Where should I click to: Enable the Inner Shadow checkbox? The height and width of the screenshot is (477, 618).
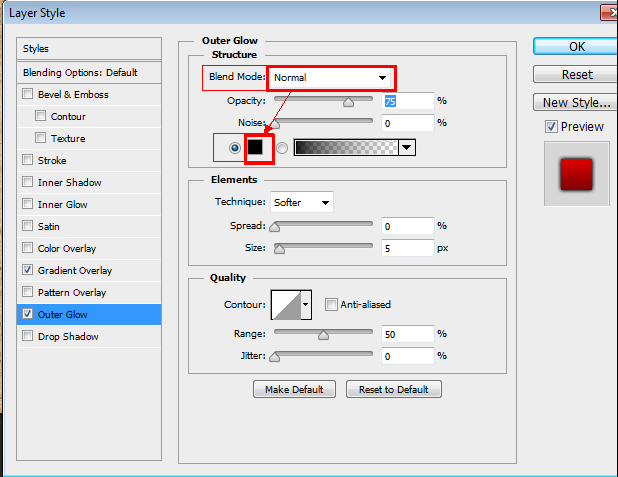pyautogui.click(x=28, y=182)
